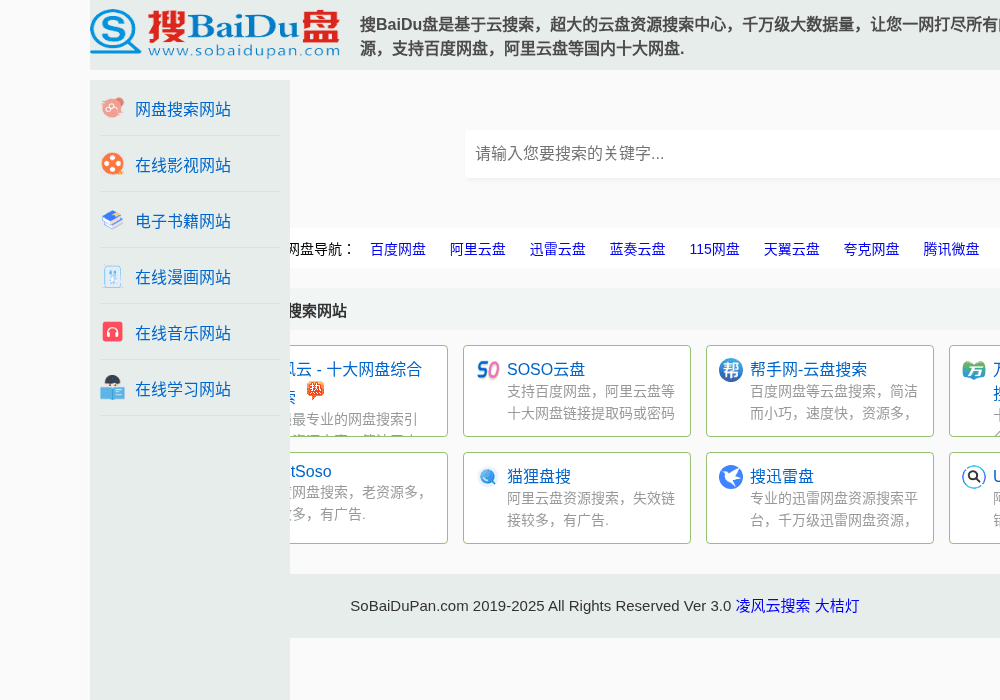The height and width of the screenshot is (700, 1000).
Task: Open the 天翼云盘 navigation link
Action: (791, 249)
